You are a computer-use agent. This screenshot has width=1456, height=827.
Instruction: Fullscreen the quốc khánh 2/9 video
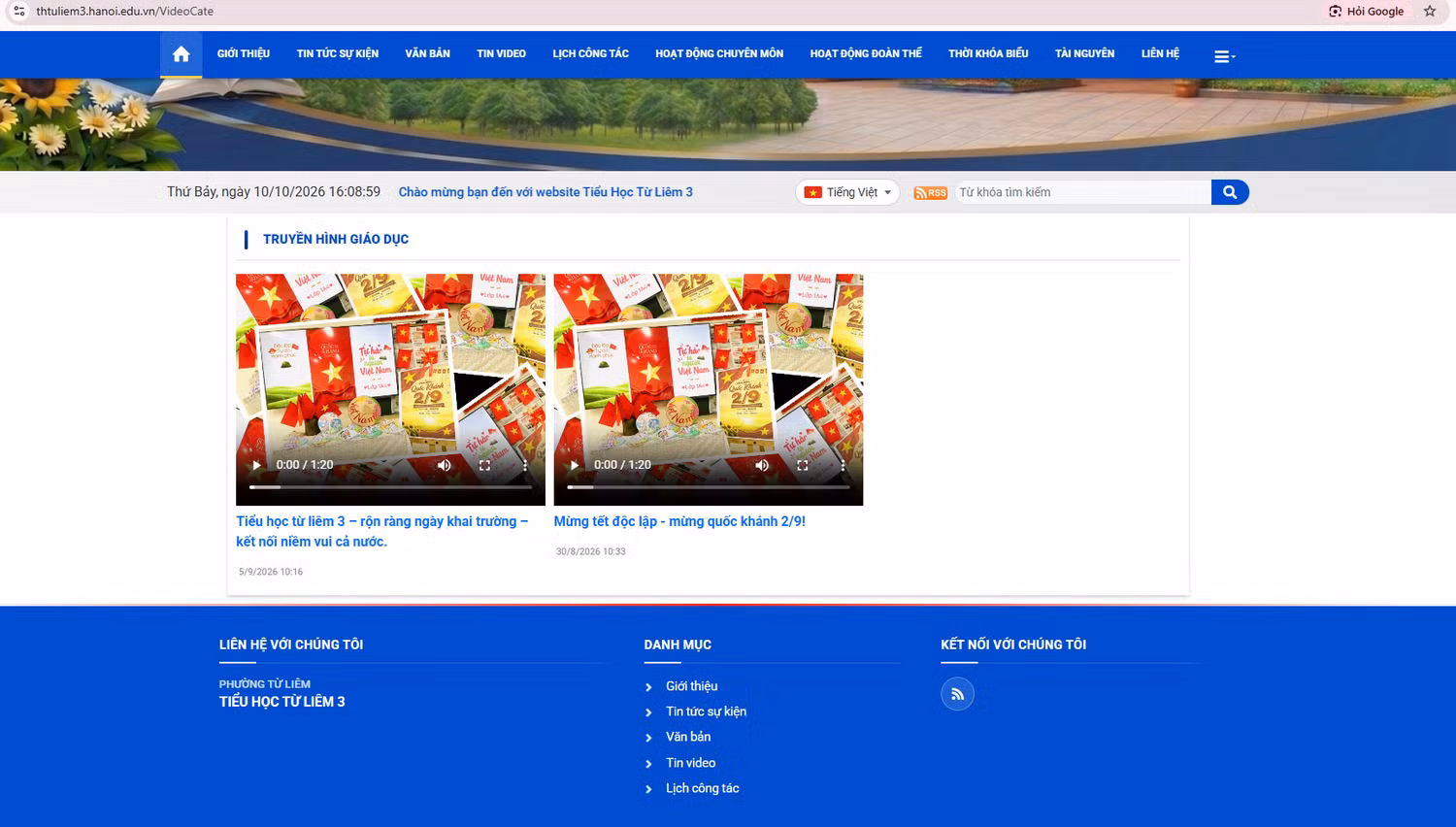click(x=803, y=465)
